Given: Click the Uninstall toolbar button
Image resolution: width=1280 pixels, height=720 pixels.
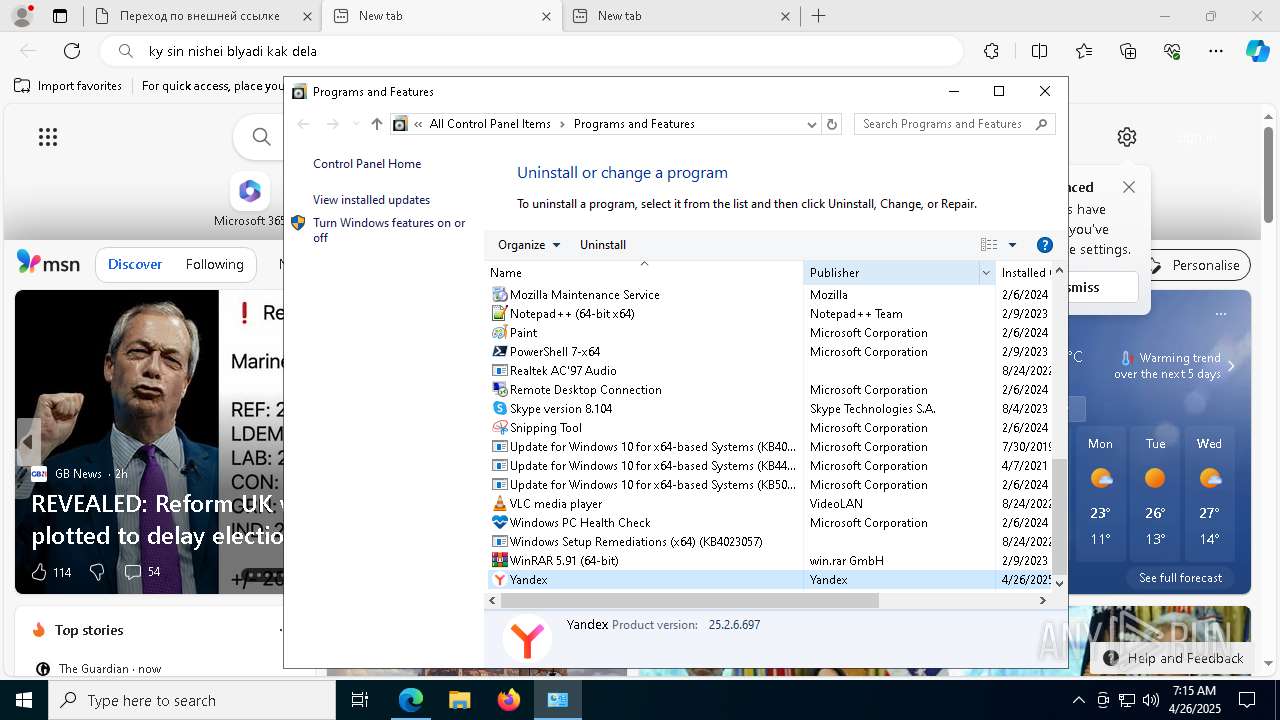Looking at the screenshot, I should 603,245.
